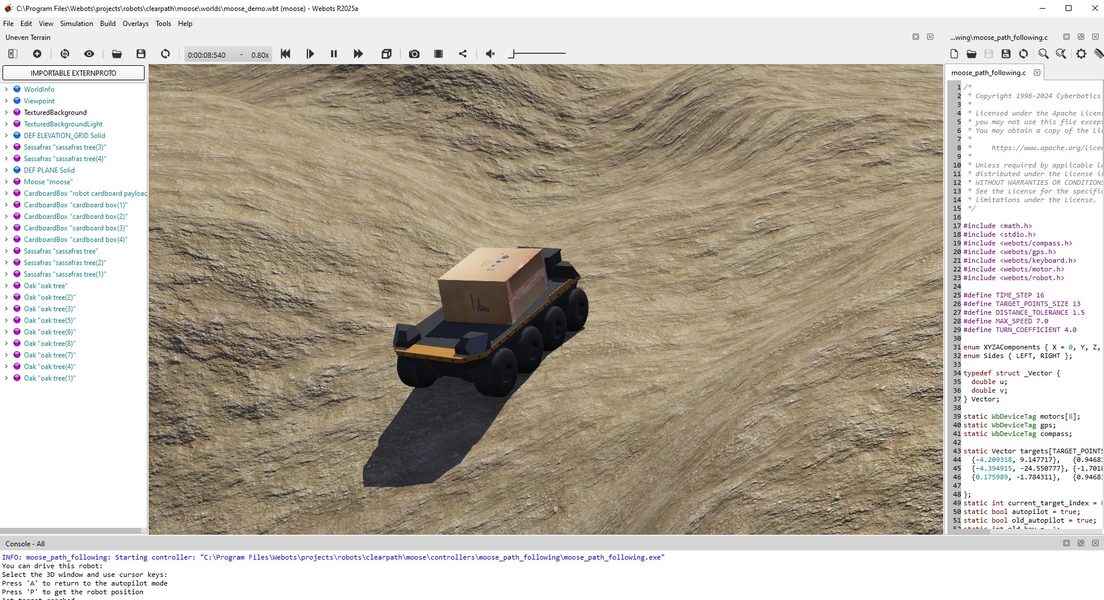Adjust the sound volume slider
The image size is (1104, 600).
pos(537,54)
